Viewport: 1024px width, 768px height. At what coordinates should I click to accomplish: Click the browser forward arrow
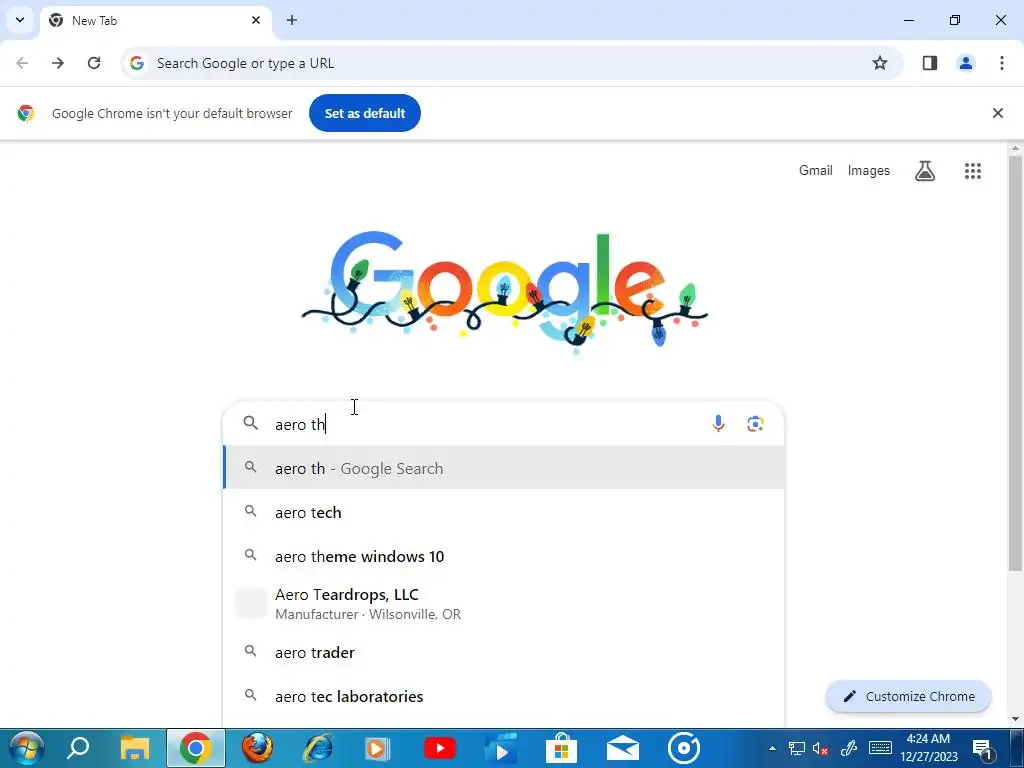pos(57,63)
